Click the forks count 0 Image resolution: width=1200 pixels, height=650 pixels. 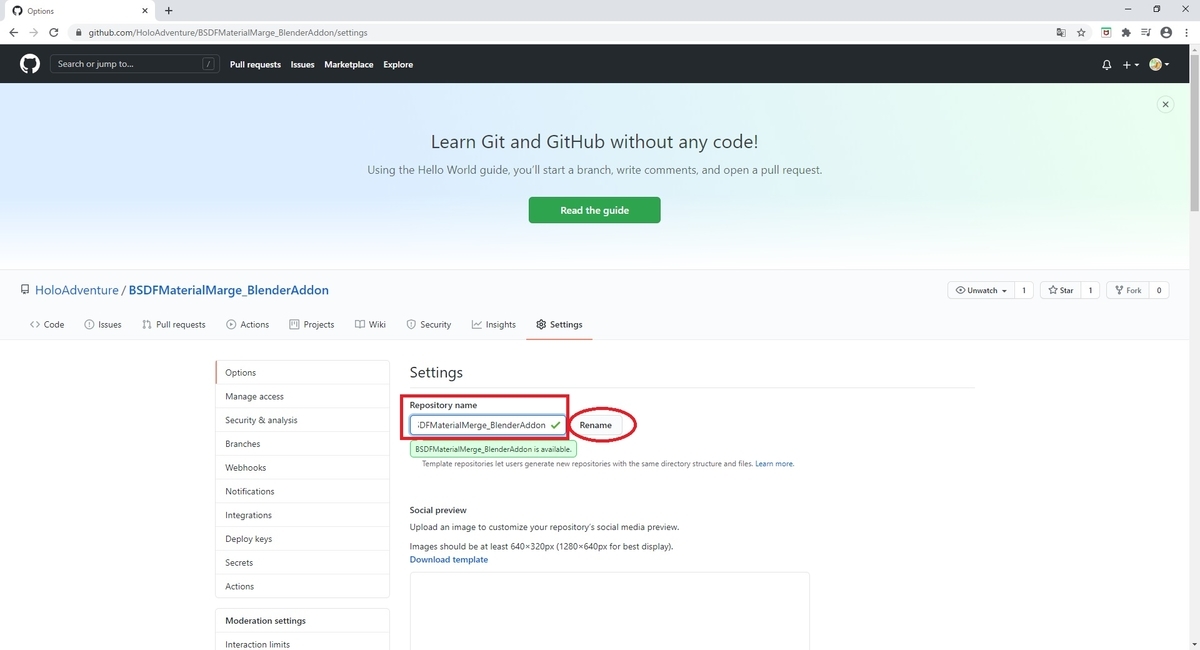coord(1159,290)
